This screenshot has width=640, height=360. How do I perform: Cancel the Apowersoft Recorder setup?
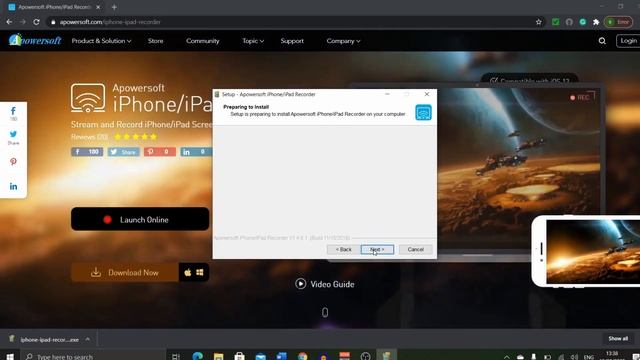pyautogui.click(x=416, y=249)
